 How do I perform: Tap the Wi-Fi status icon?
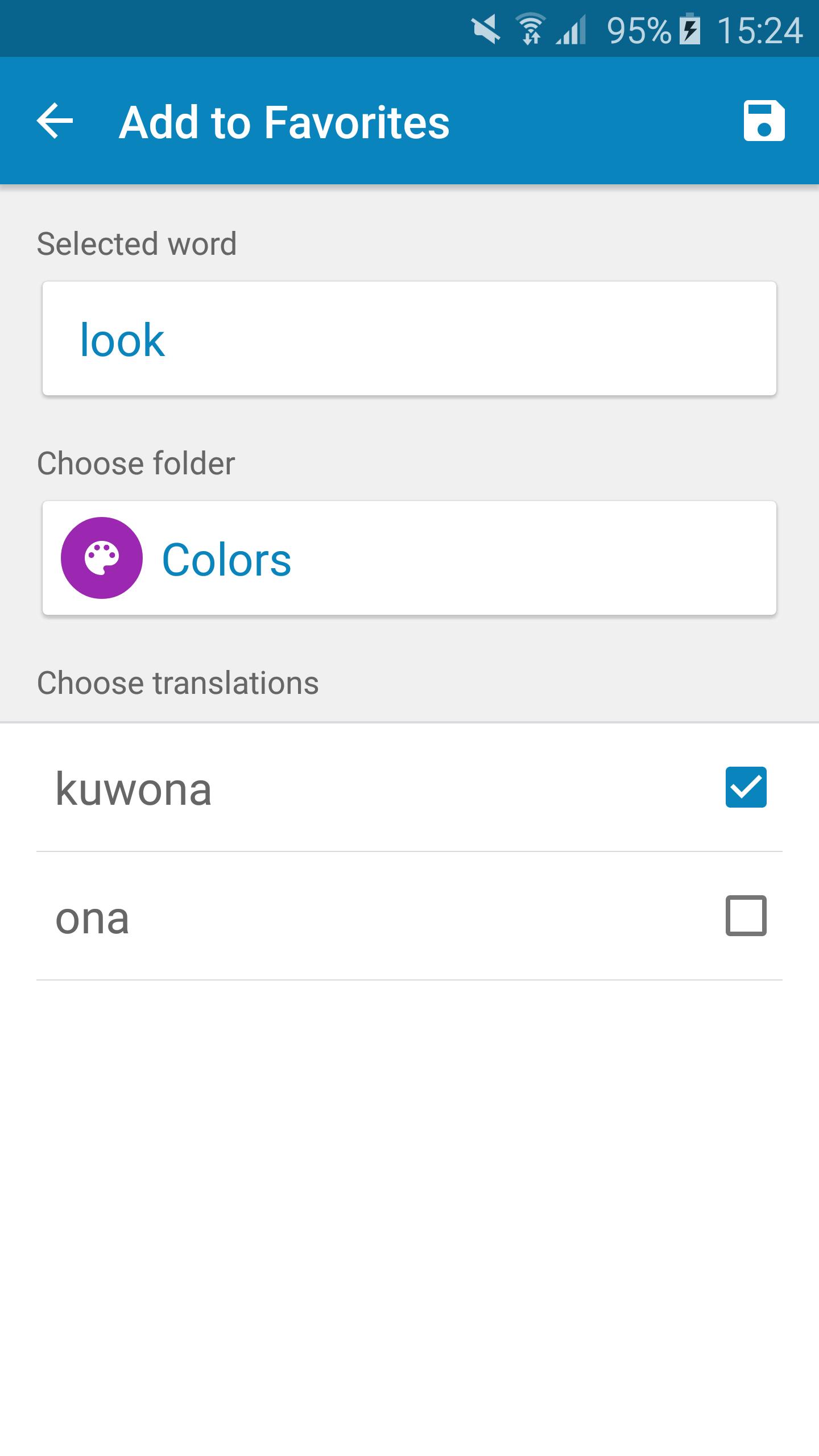pos(531,30)
